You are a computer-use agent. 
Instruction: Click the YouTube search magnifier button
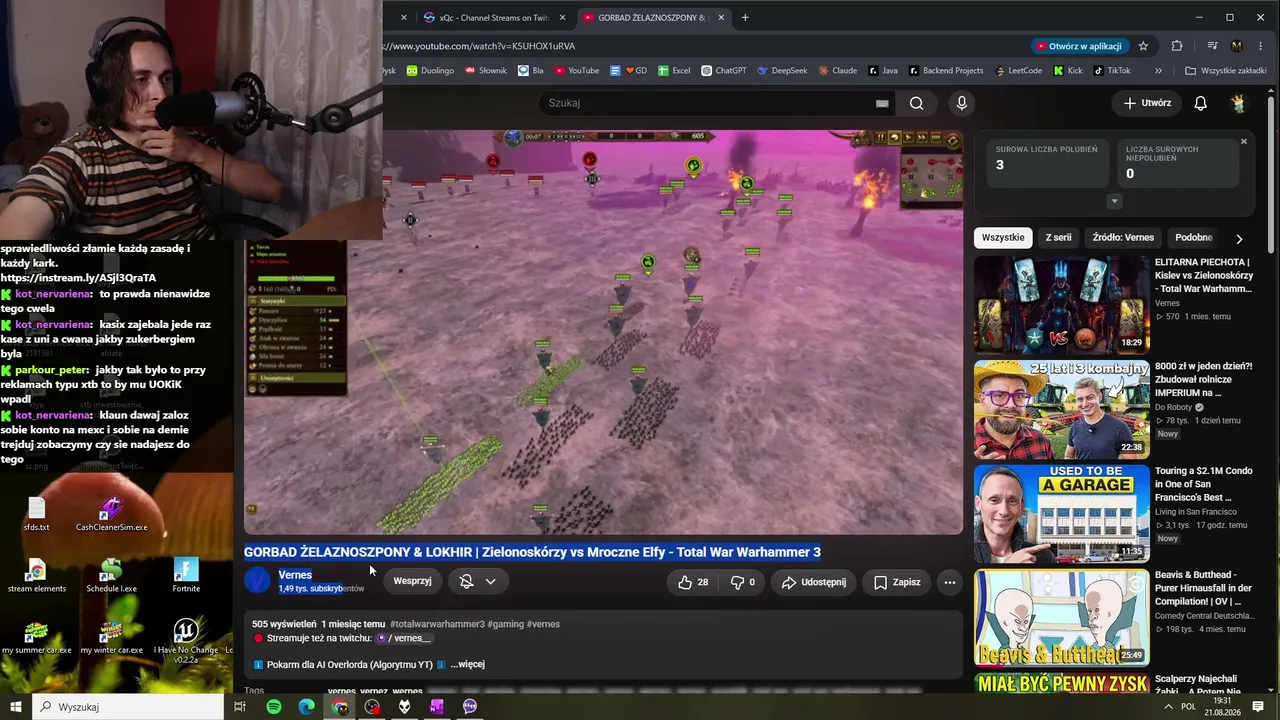pyautogui.click(x=916, y=103)
